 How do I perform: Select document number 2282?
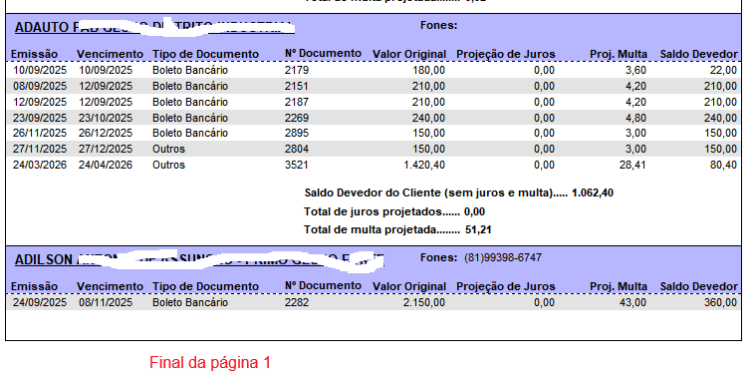tap(297, 302)
